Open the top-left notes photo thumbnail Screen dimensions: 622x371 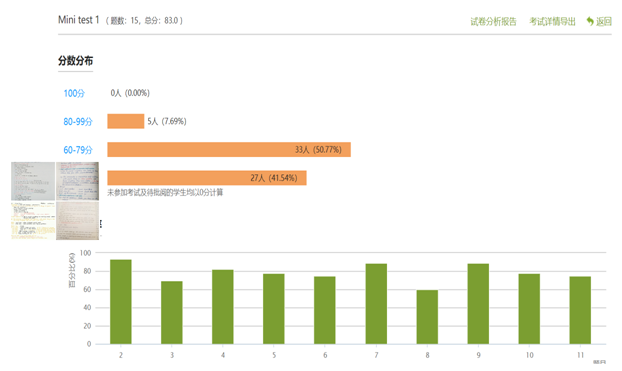tap(33, 181)
